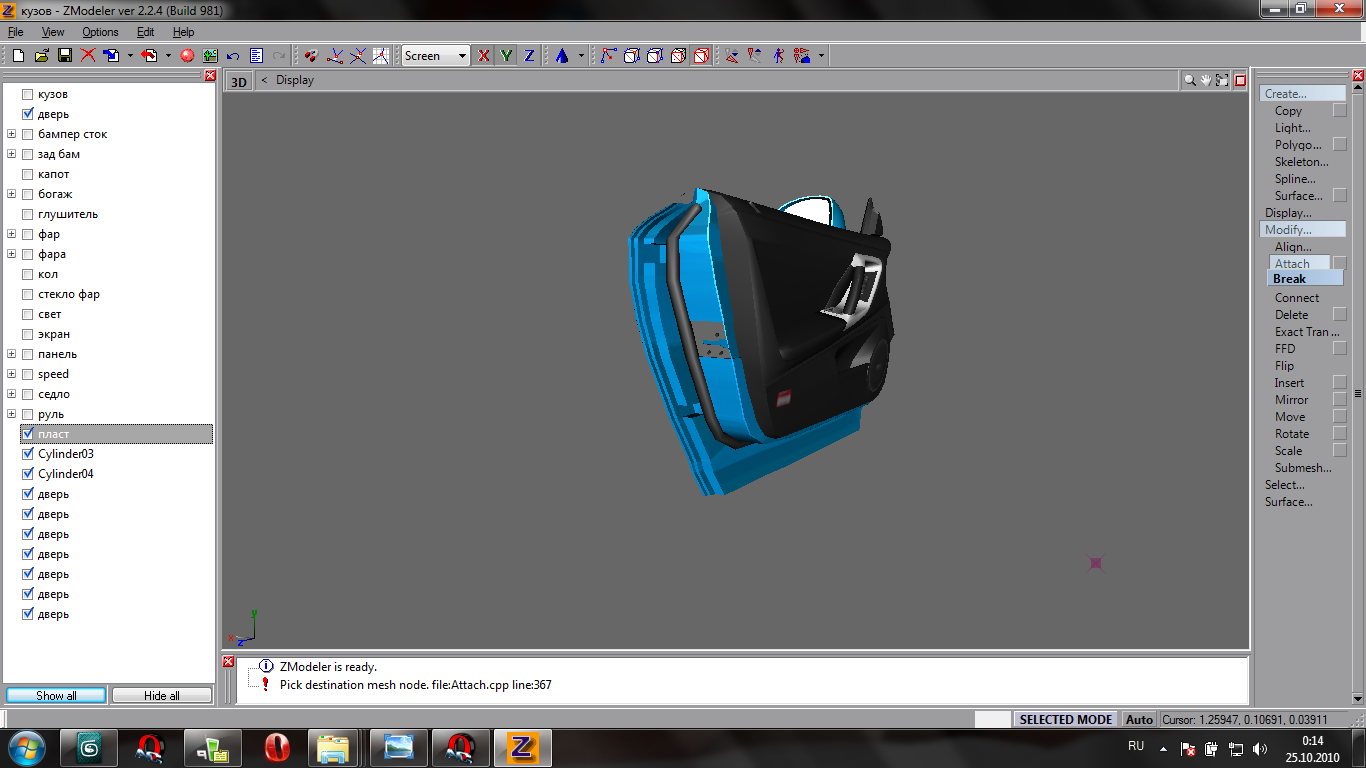This screenshot has width=1366, height=768.
Task: Click the Undo arrow icon
Action: (233, 56)
